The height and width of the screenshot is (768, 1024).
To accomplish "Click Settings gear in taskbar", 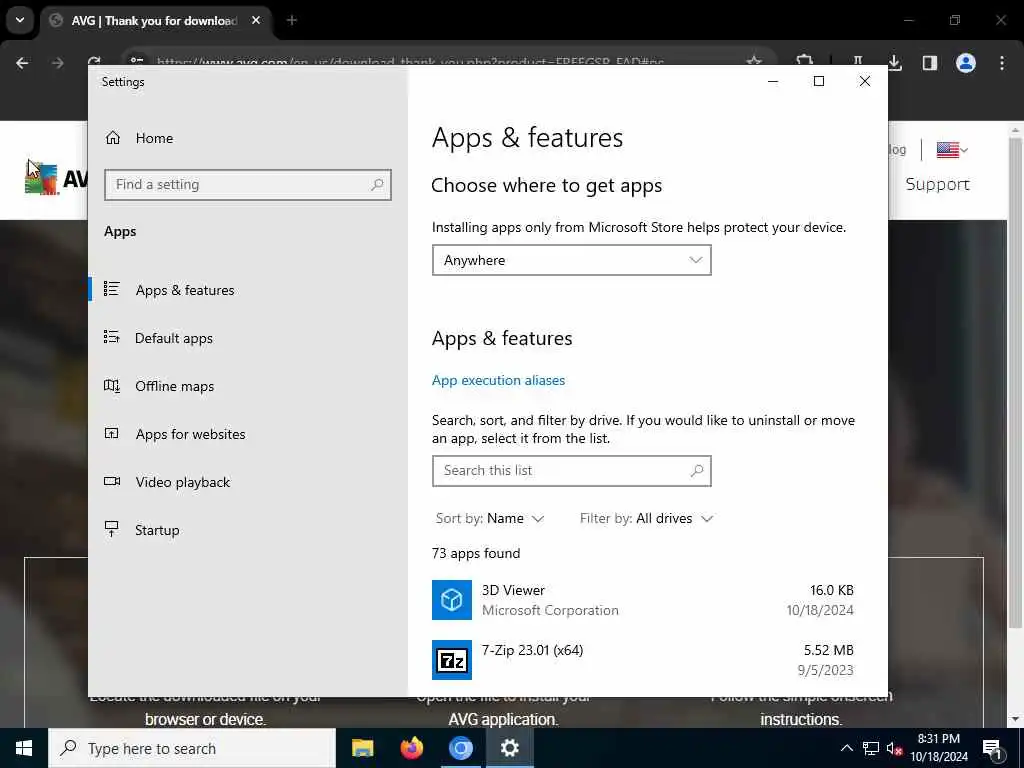I will (509, 748).
